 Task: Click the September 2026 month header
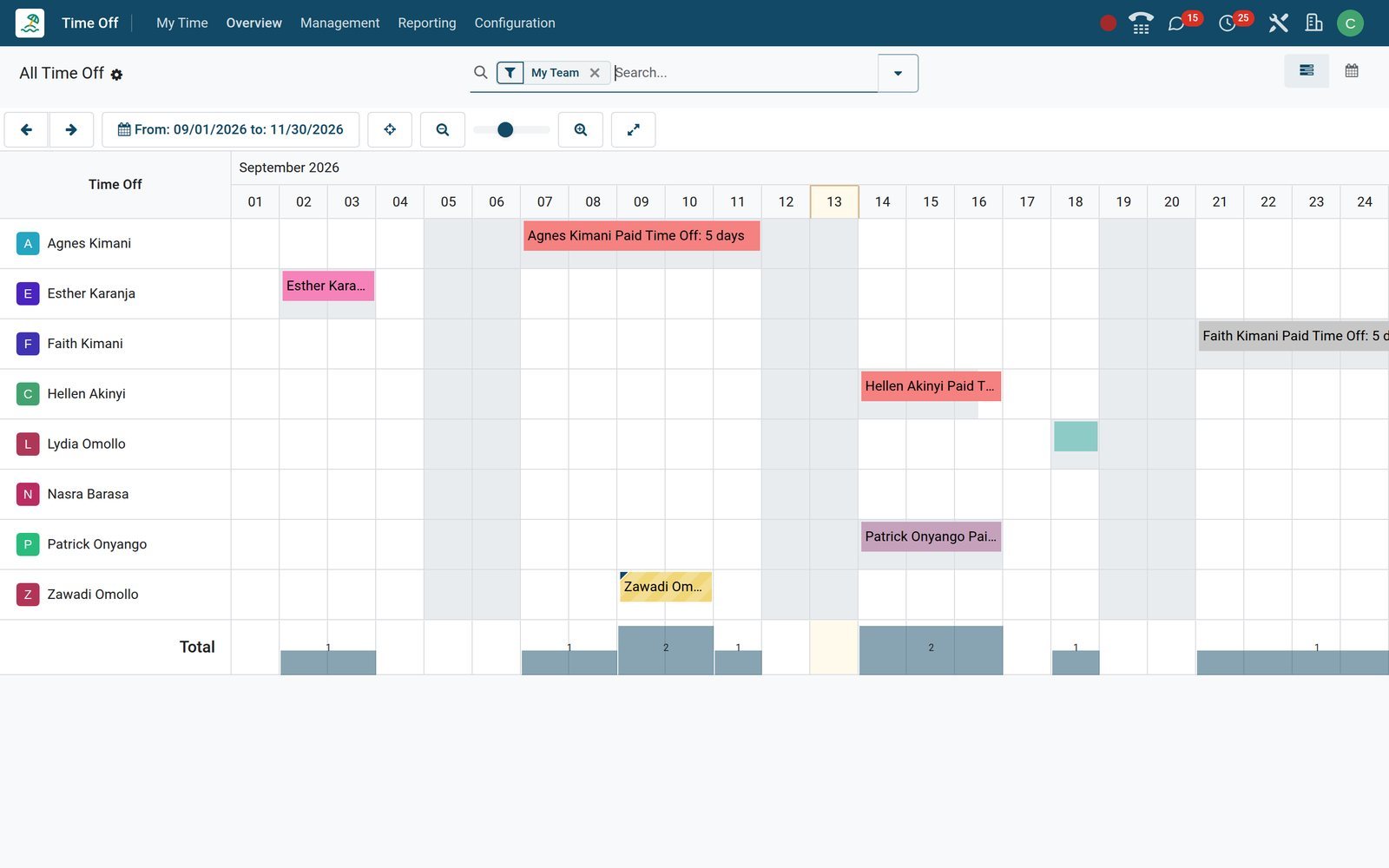(x=289, y=168)
